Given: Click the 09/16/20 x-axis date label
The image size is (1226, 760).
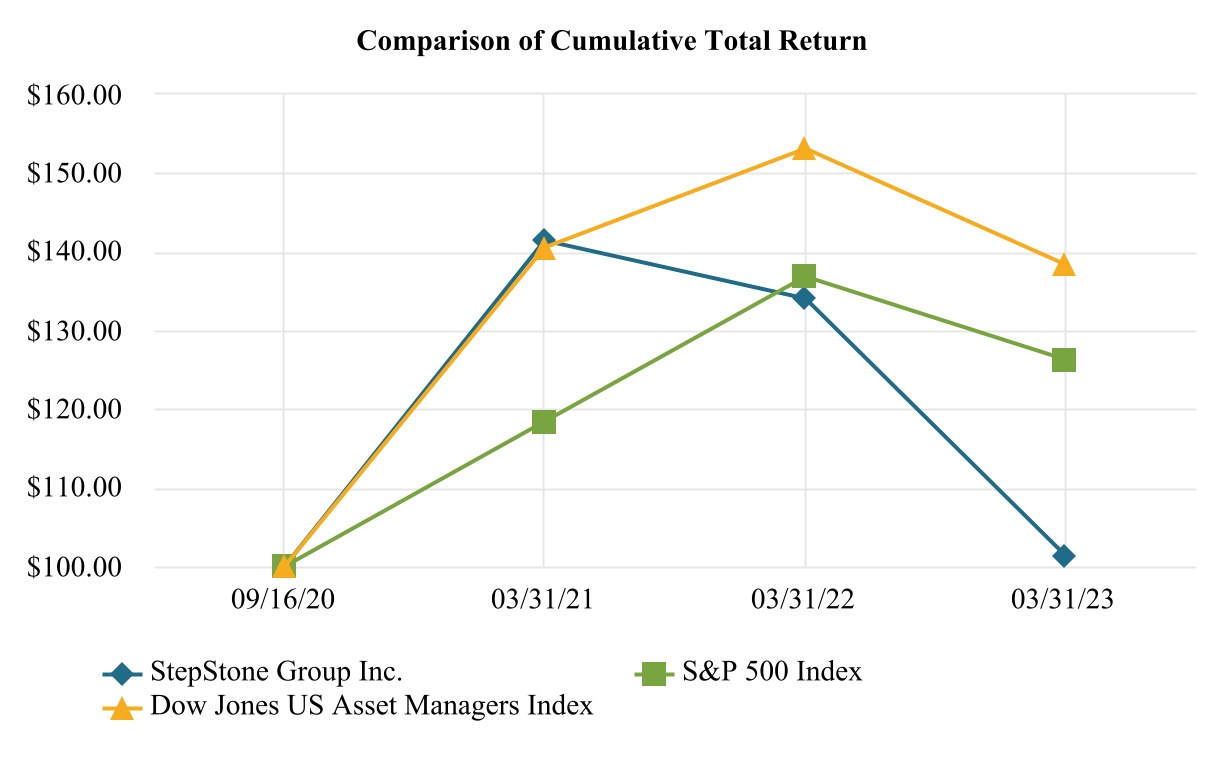Looking at the screenshot, I should coord(283,600).
